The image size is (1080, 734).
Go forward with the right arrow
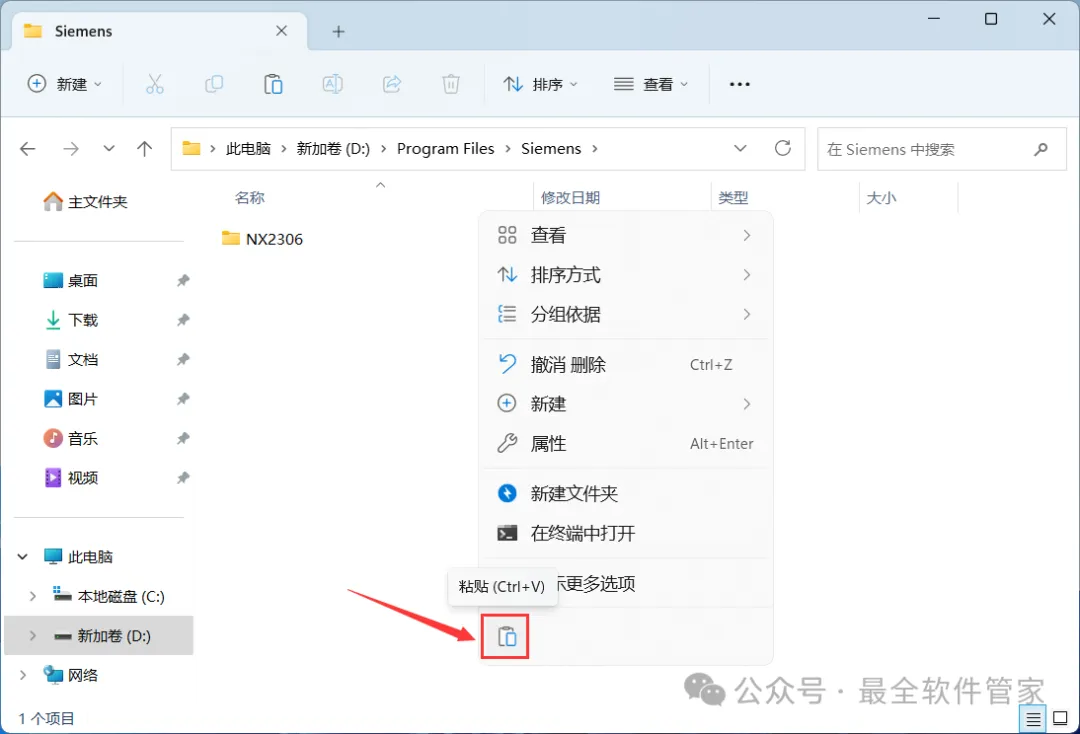click(71, 149)
